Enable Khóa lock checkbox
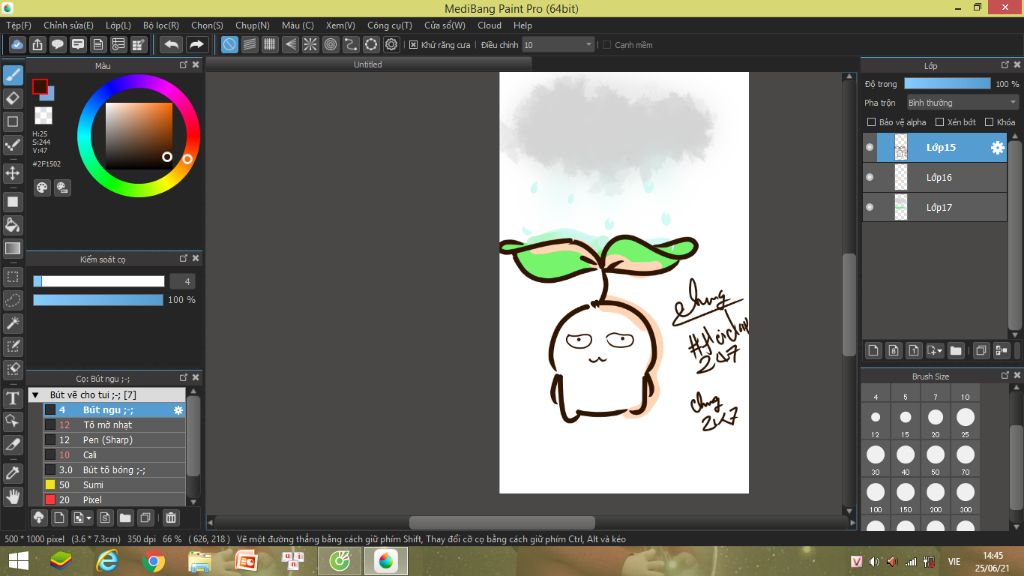This screenshot has width=1024, height=576. pos(989,122)
